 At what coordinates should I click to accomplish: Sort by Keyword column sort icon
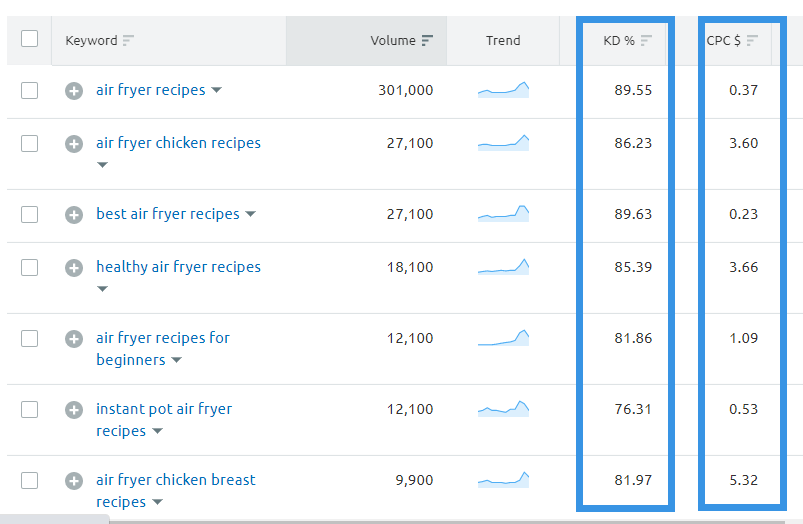point(128,41)
